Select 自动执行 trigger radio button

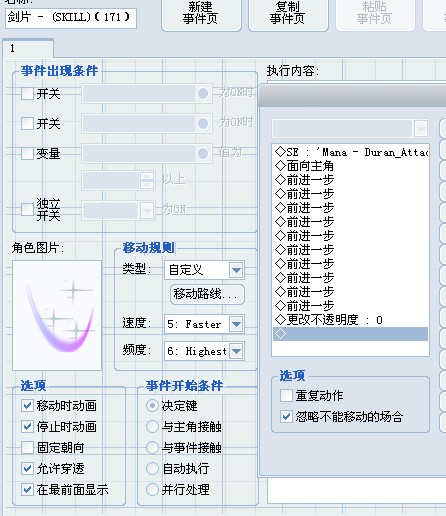click(x=152, y=469)
